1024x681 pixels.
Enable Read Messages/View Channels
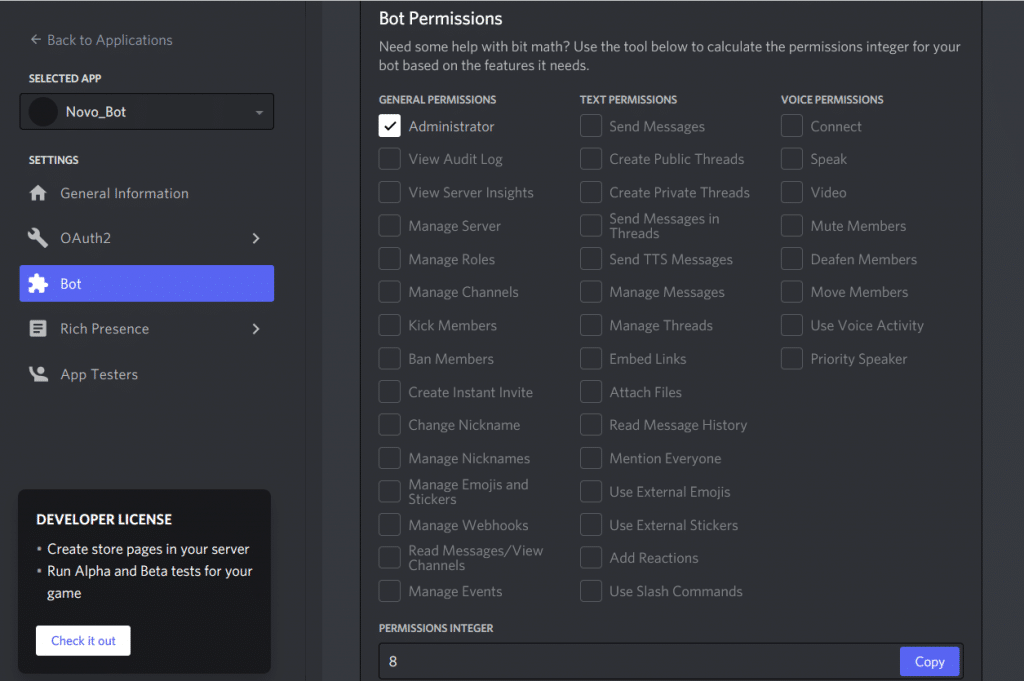coord(390,558)
